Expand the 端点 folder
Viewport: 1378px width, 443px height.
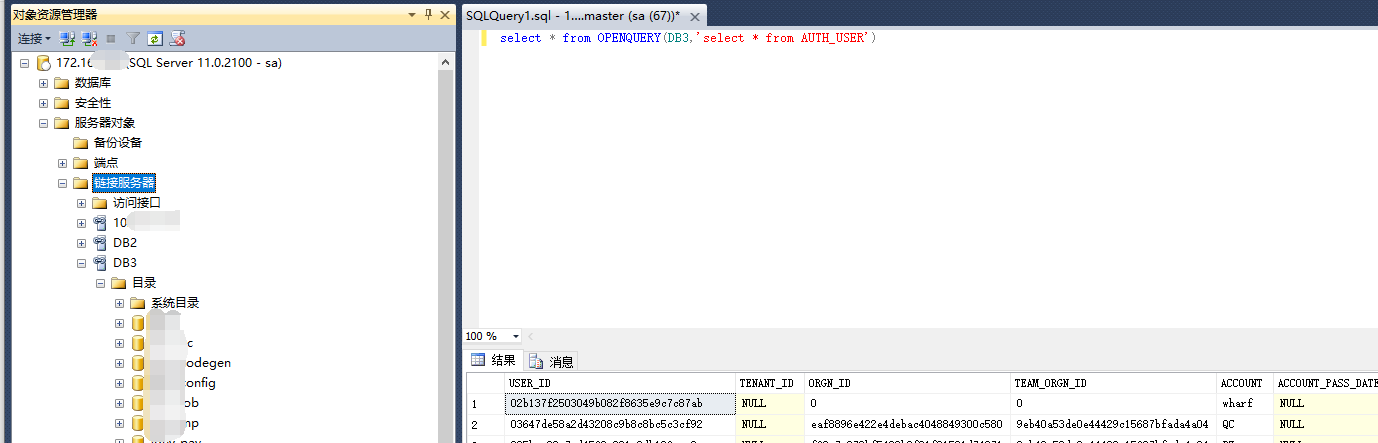click(x=62, y=163)
